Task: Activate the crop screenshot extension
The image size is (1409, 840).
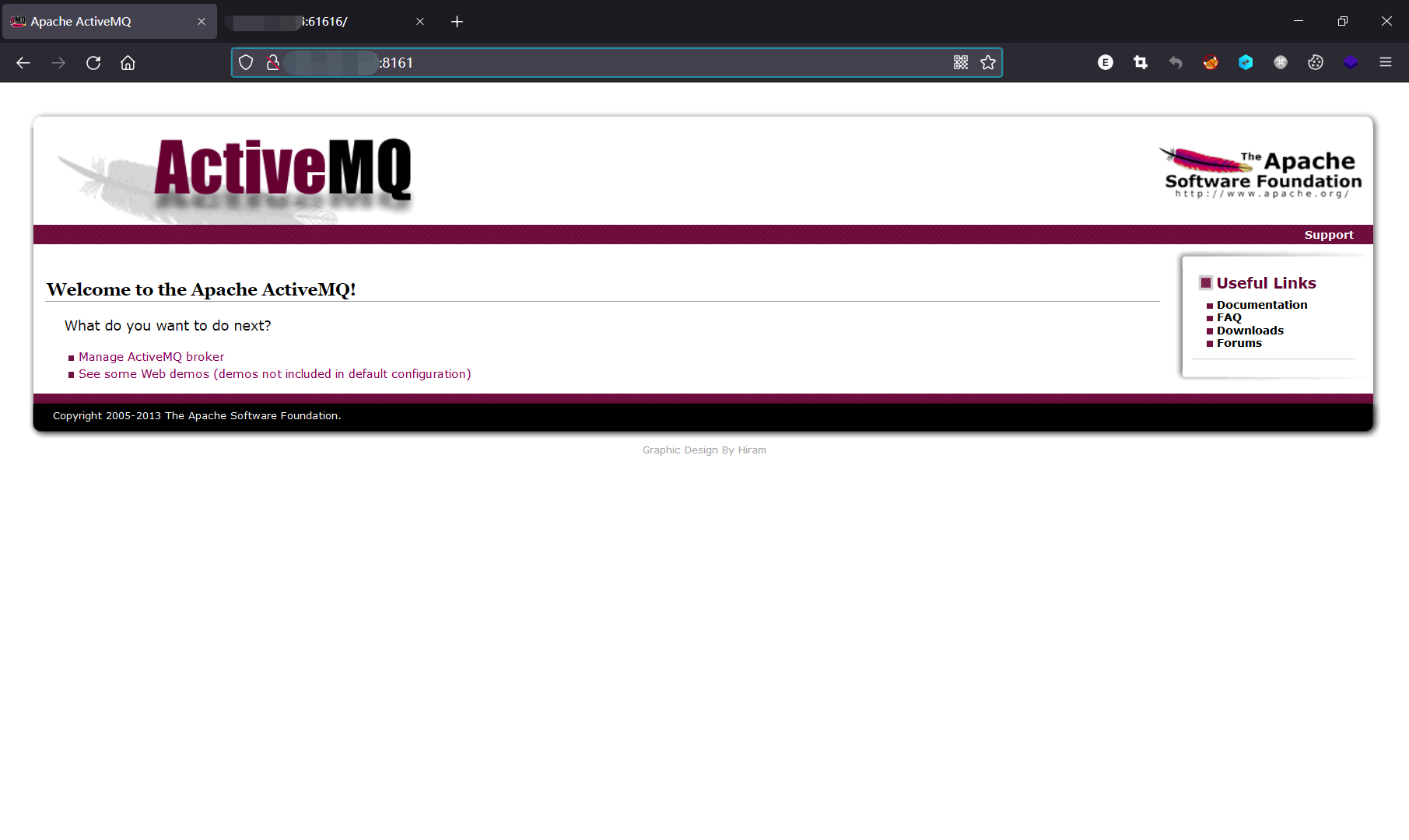Action: click(x=1141, y=63)
